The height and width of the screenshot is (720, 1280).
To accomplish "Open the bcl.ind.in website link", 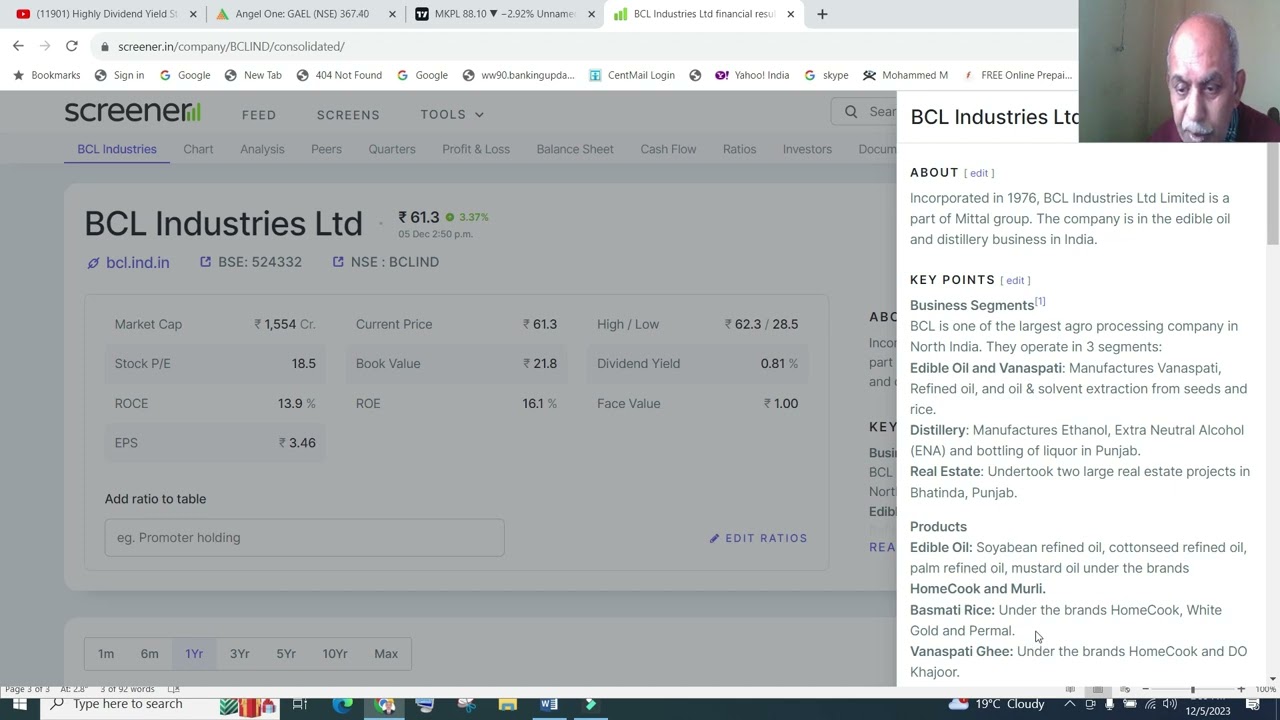I will pyautogui.click(x=128, y=263).
